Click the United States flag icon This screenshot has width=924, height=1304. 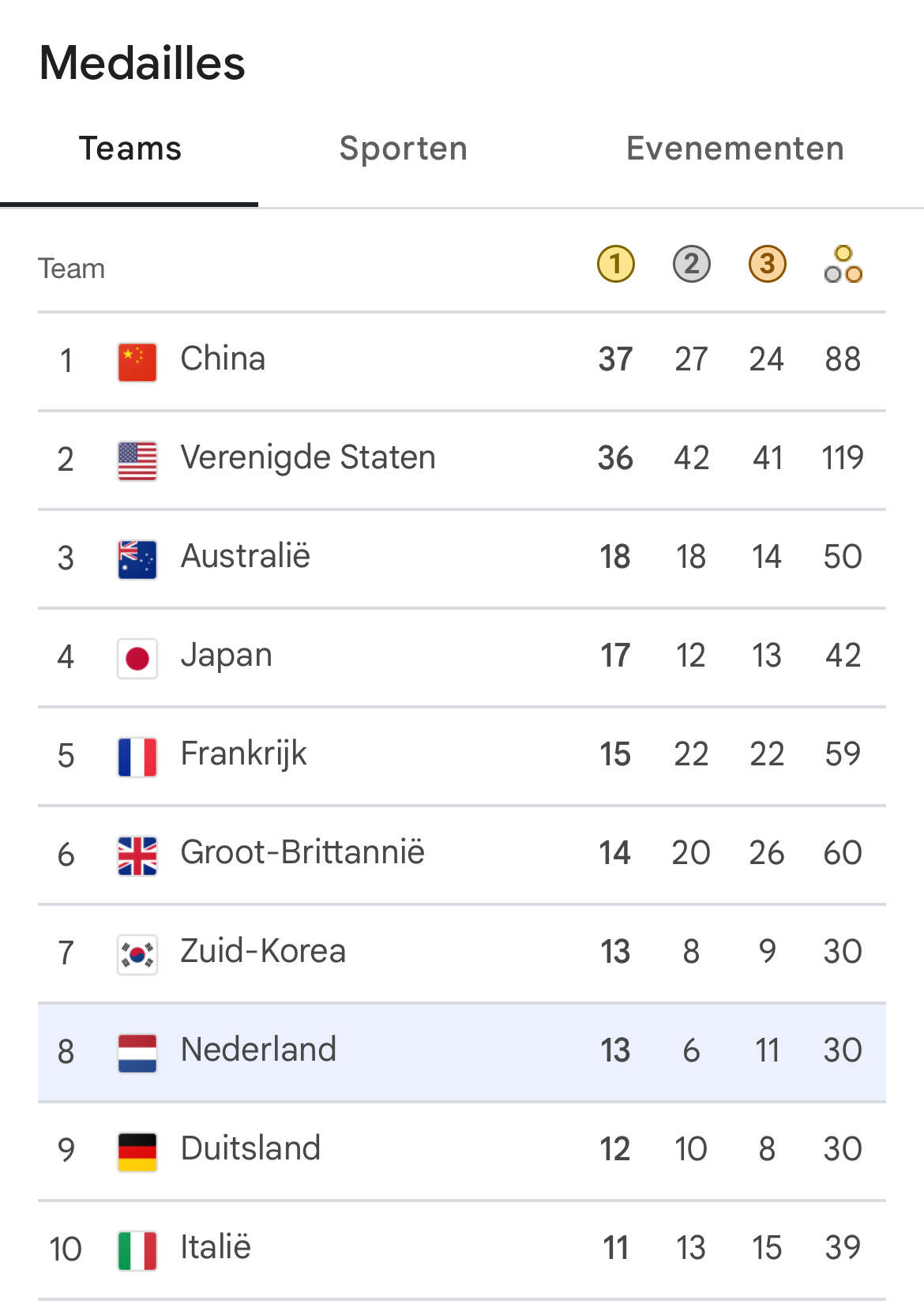pyautogui.click(x=137, y=460)
